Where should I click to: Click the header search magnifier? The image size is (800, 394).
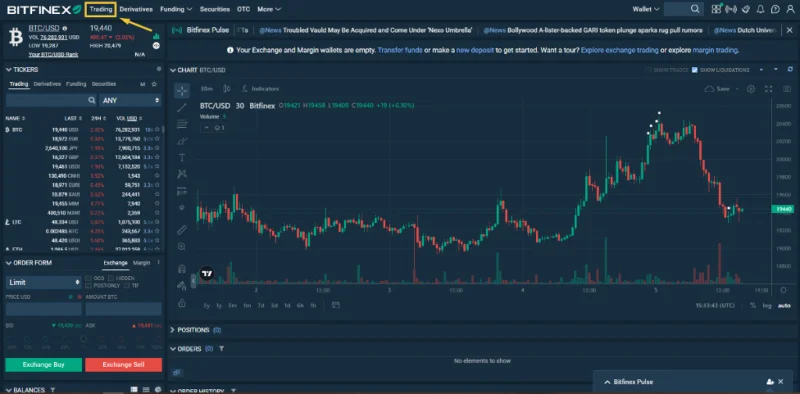point(695,9)
